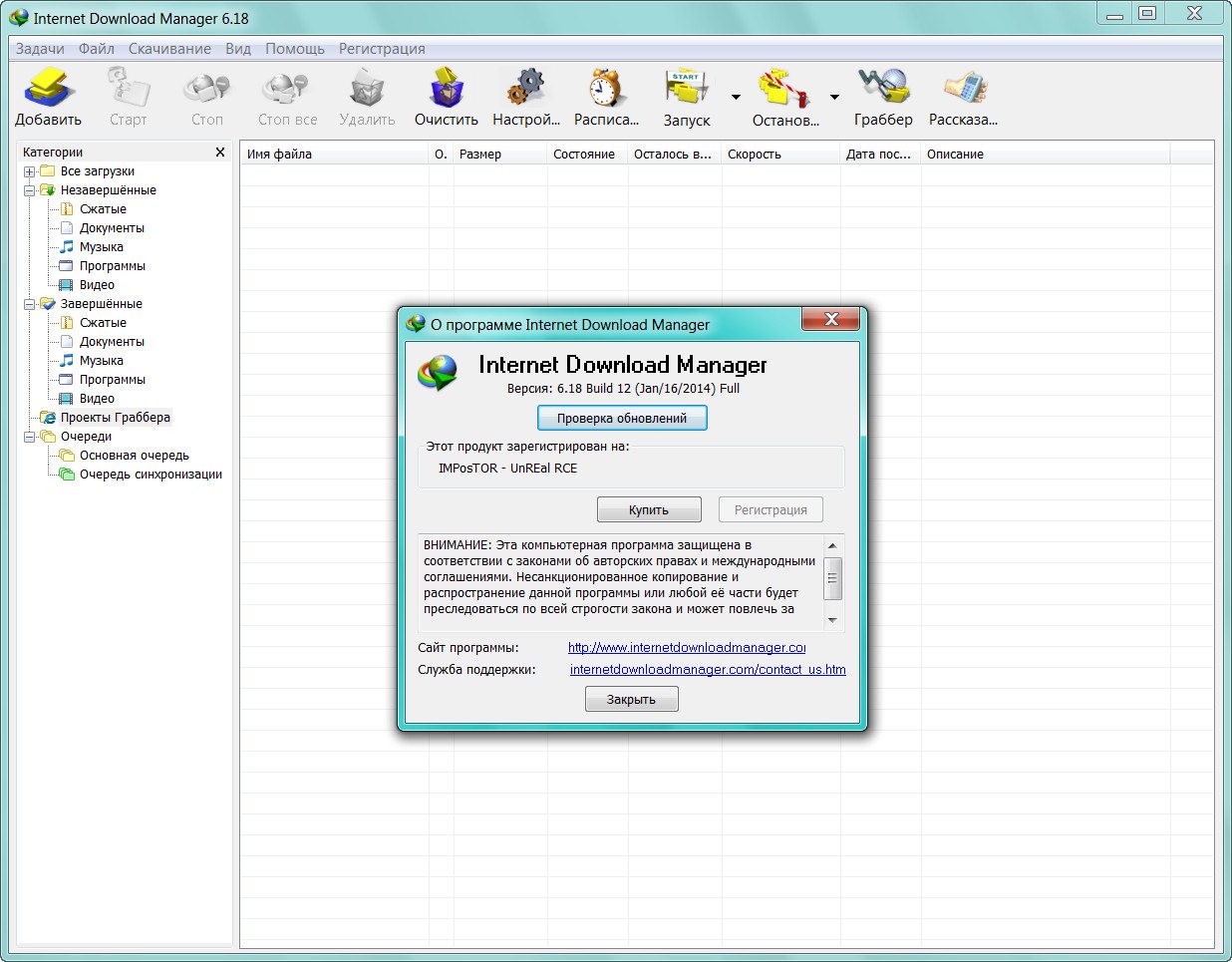Screen dimensions: 1232x962
Task: Select Очередь синхронизации queue
Action: click(151, 475)
